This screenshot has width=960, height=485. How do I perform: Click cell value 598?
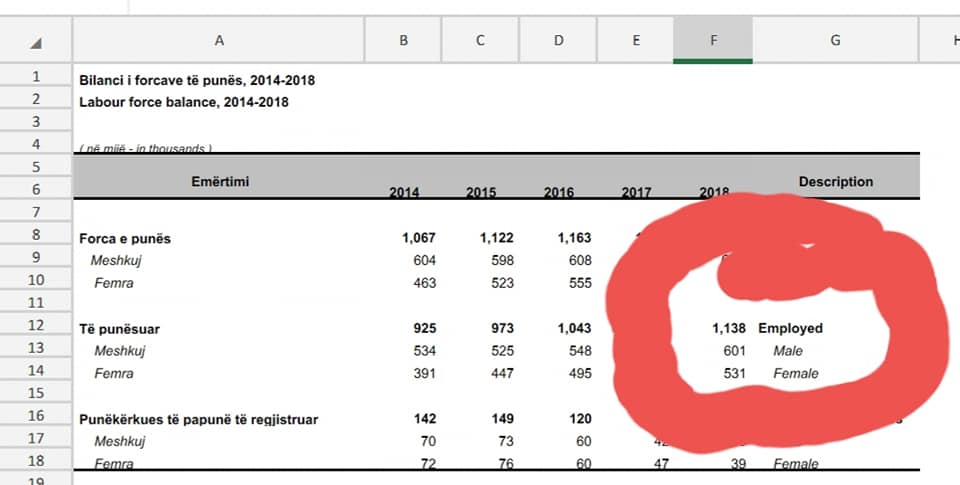pos(502,260)
